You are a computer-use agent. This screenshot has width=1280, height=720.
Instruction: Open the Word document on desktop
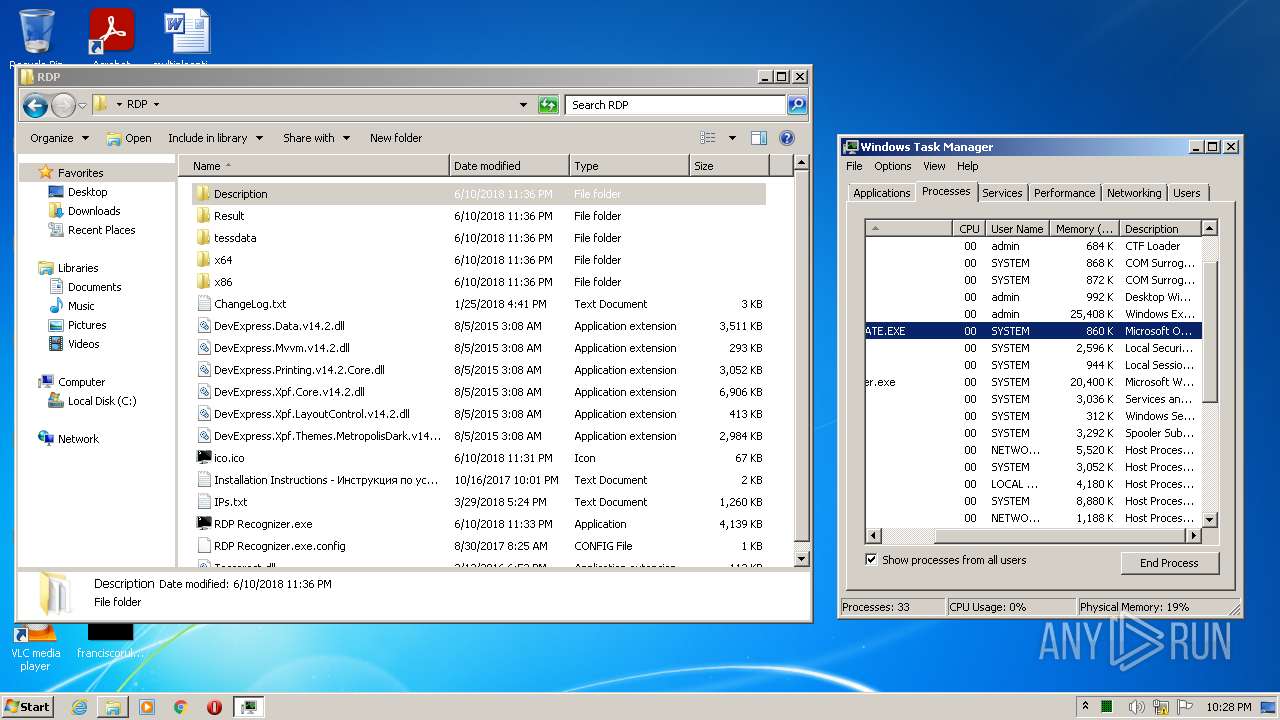tap(187, 33)
